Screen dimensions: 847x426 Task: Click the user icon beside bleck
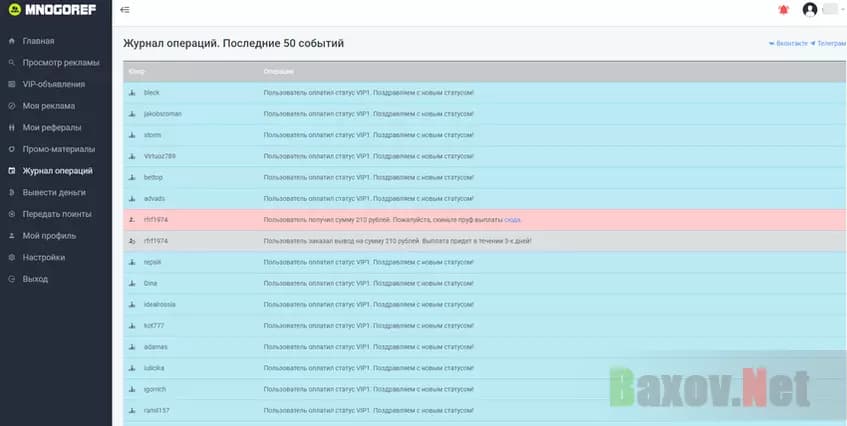click(x=132, y=93)
